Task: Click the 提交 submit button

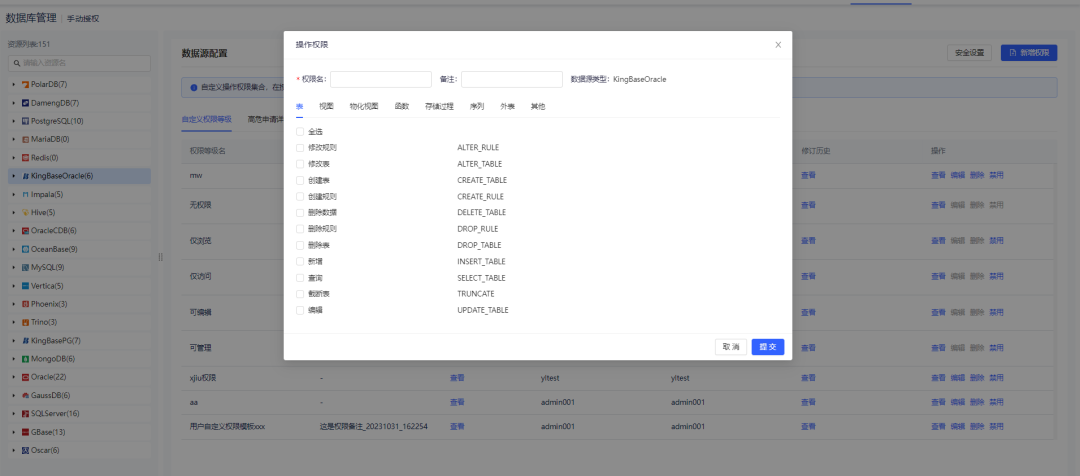Action: [768, 347]
